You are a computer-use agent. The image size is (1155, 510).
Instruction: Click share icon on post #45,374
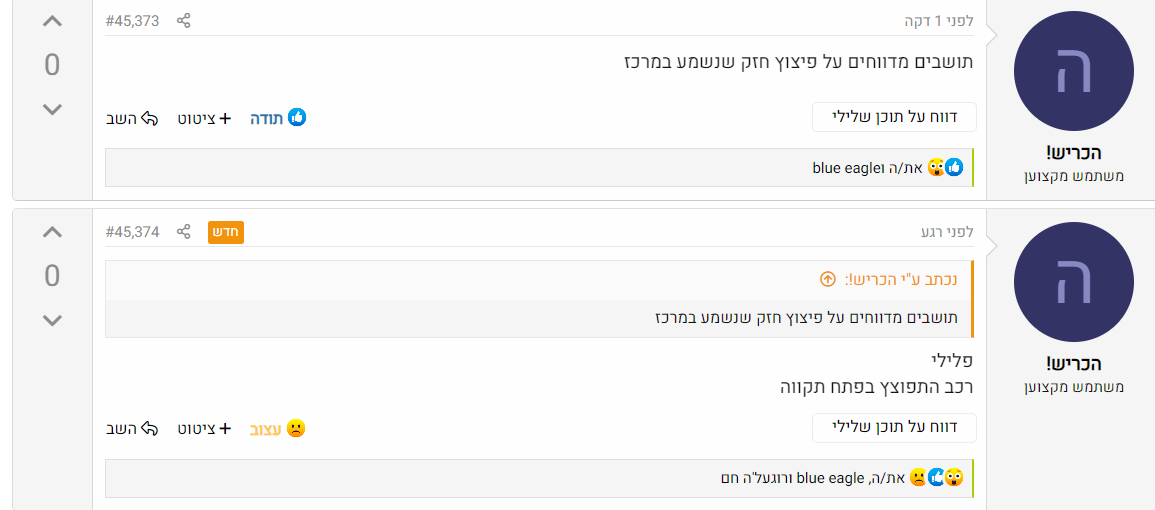tap(183, 232)
